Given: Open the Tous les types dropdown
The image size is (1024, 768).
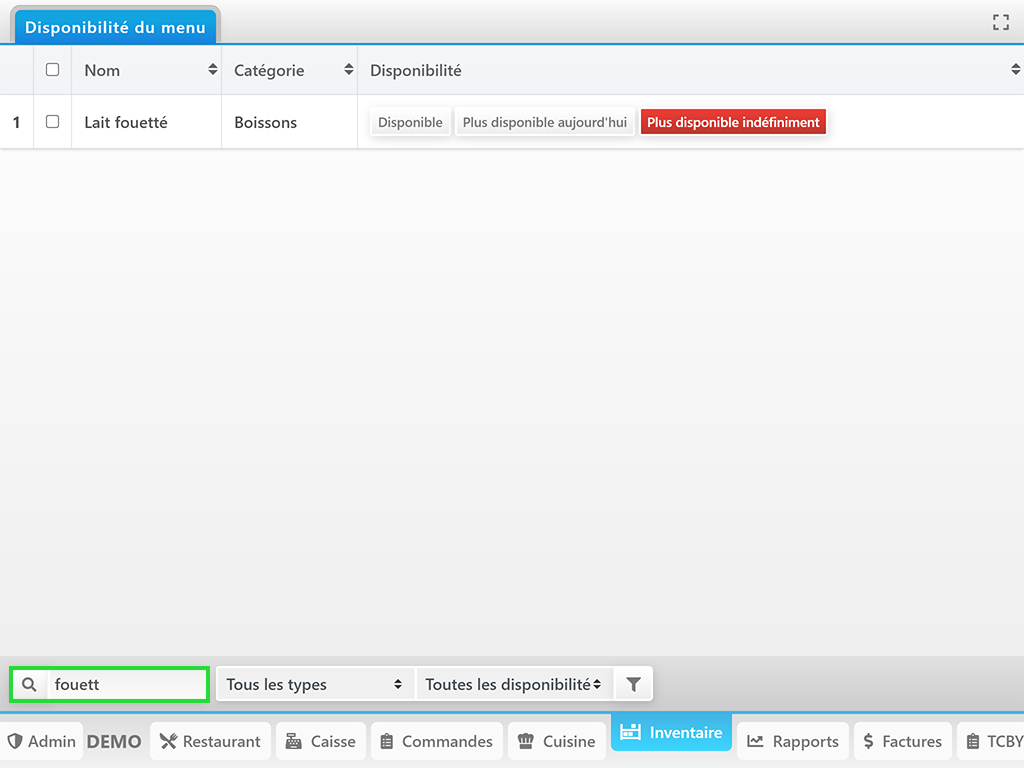Looking at the screenshot, I should click(314, 685).
